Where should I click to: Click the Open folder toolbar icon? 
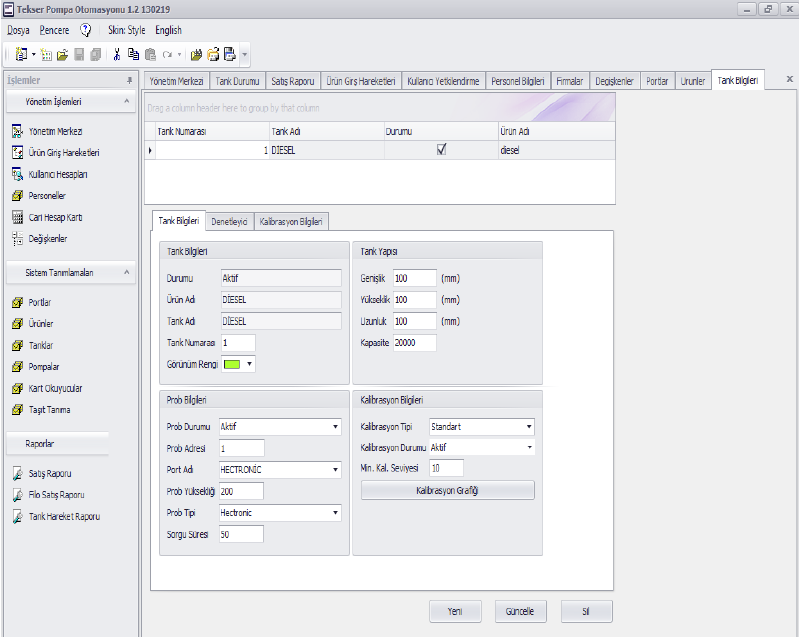(62, 55)
